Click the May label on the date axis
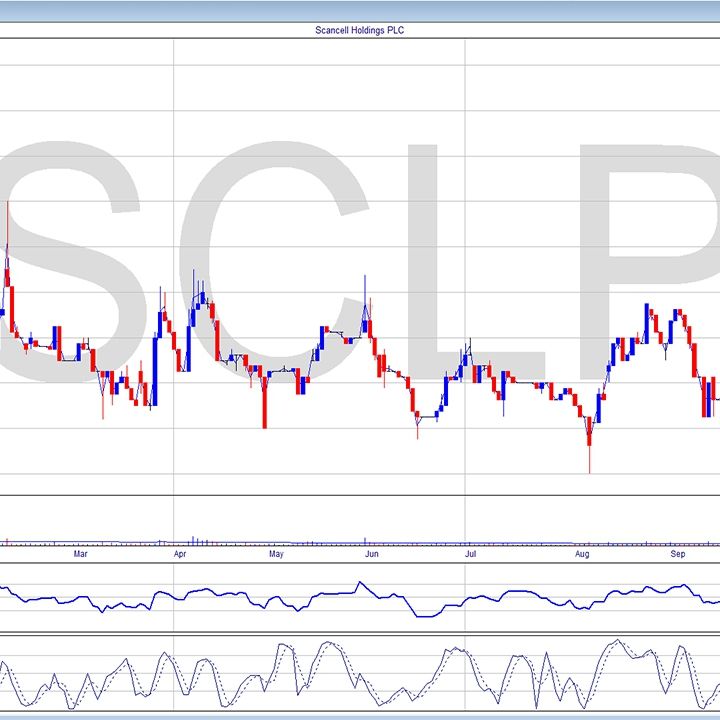 coord(276,553)
